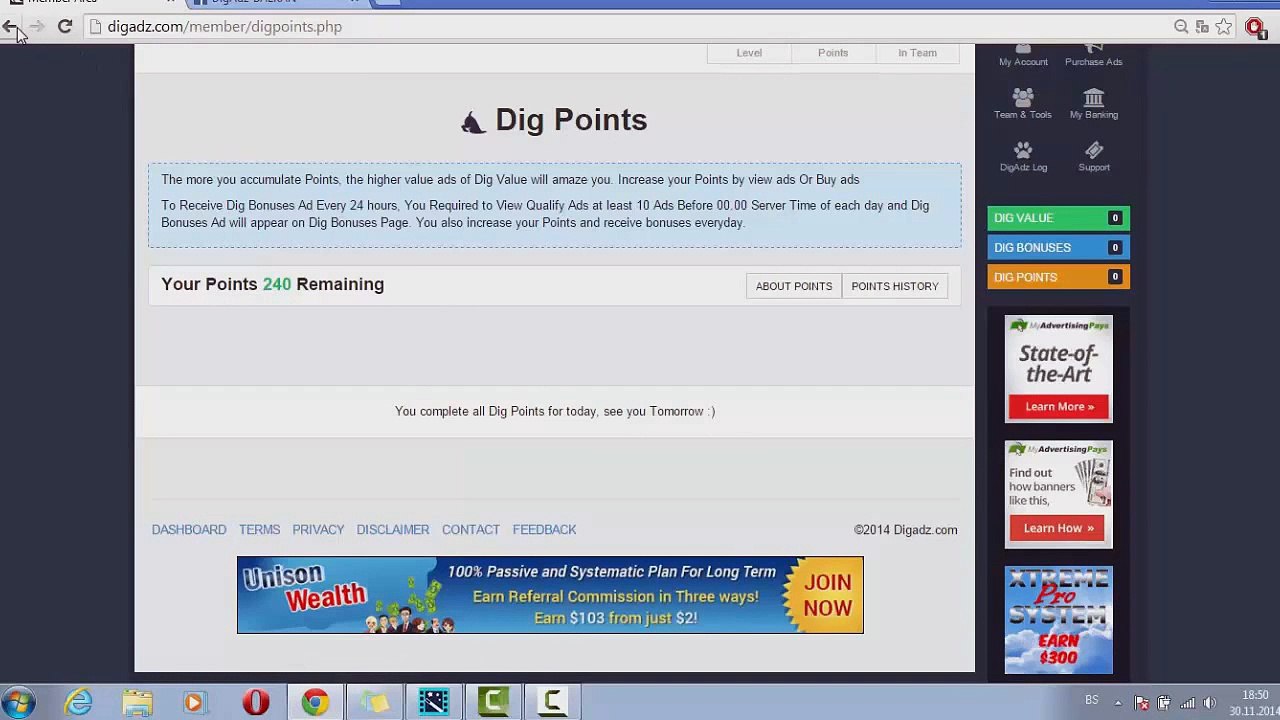Click the POINTS HISTORY button
This screenshot has width=1280, height=720.
click(895, 286)
